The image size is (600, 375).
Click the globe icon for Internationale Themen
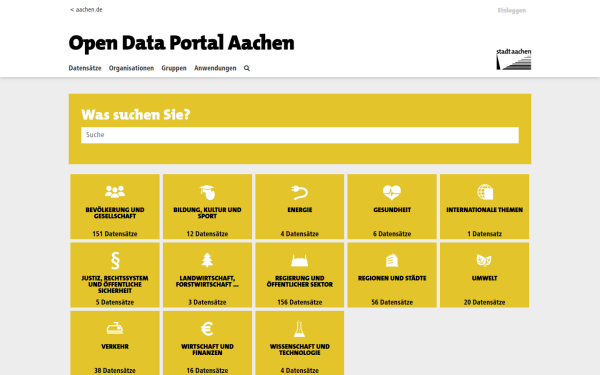pos(484,192)
